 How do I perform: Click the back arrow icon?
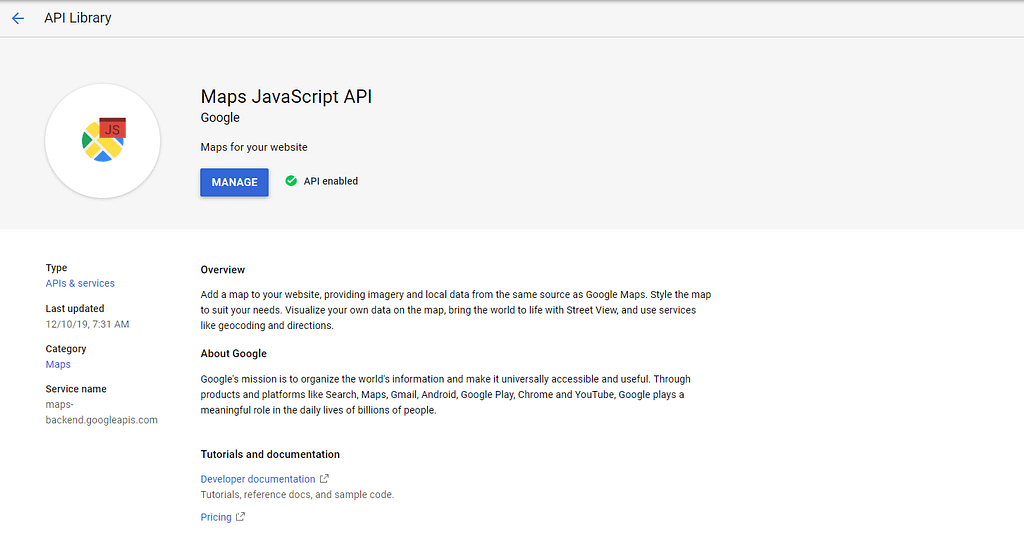pos(17,18)
